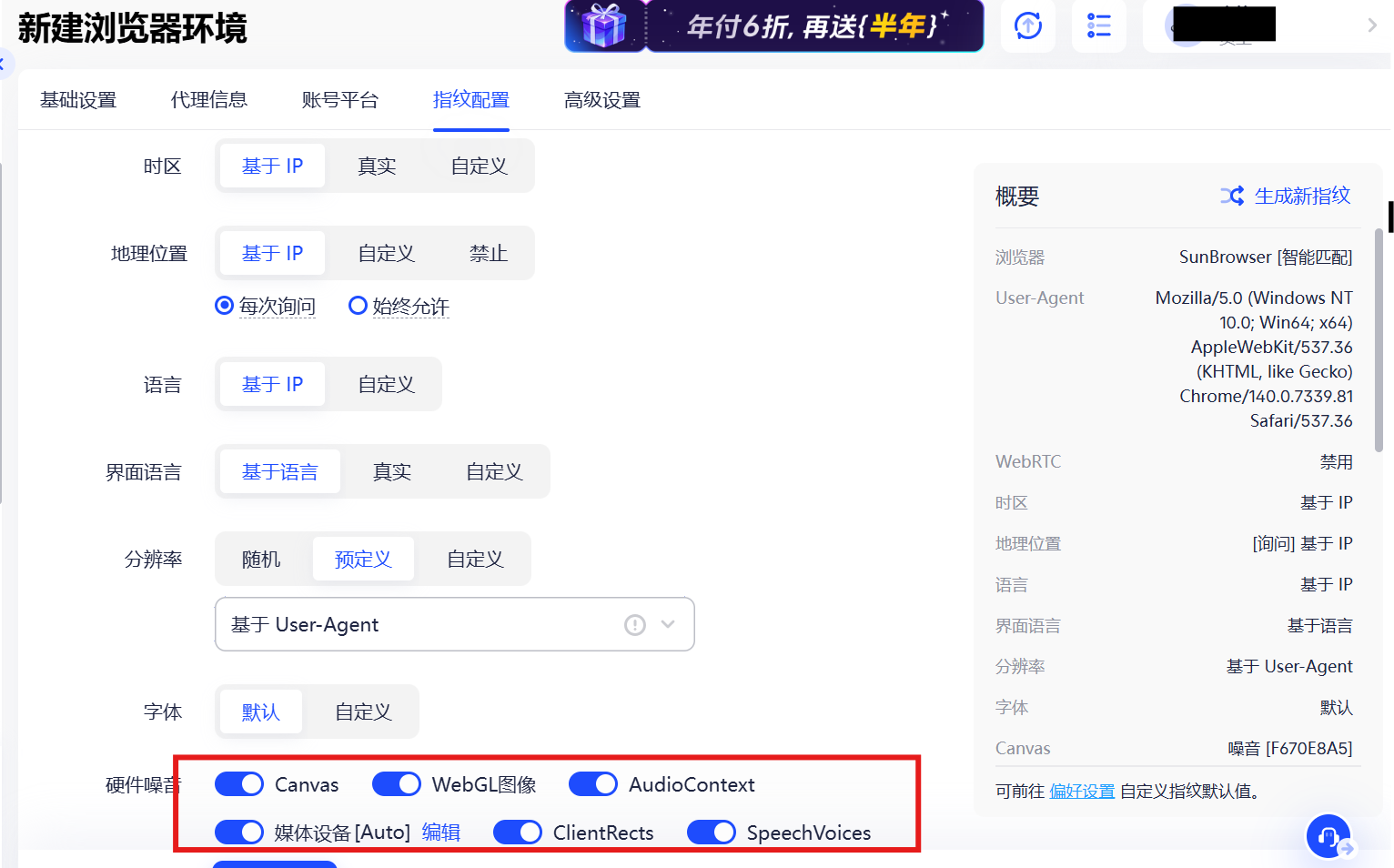Select the 始终允许 radio option for geolocation
1394x868 pixels.
coord(358,306)
